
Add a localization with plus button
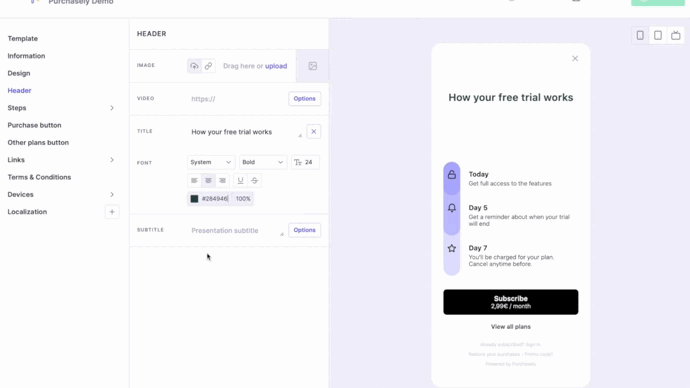coord(112,212)
